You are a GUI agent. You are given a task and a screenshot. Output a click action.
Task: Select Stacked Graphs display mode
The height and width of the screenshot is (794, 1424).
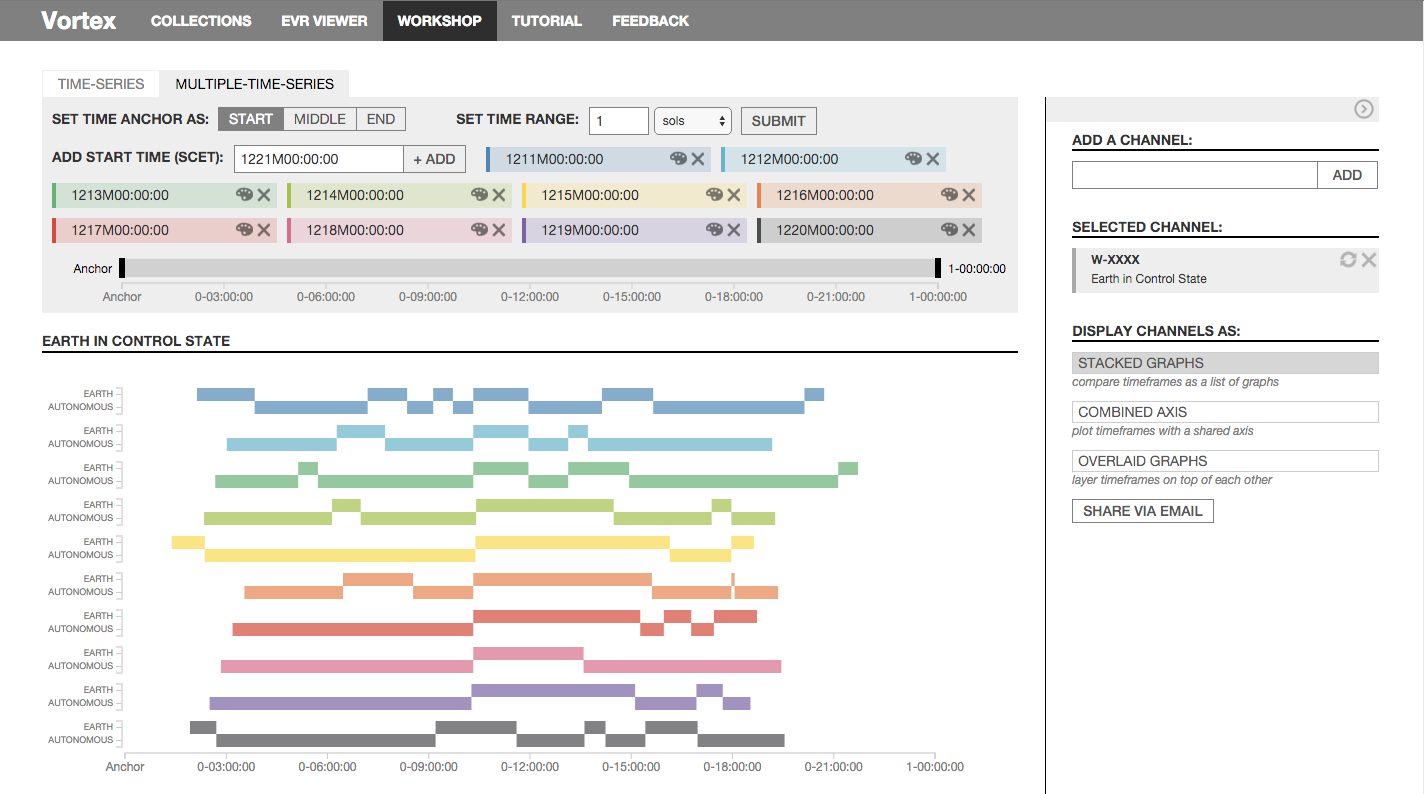pyautogui.click(x=1225, y=363)
